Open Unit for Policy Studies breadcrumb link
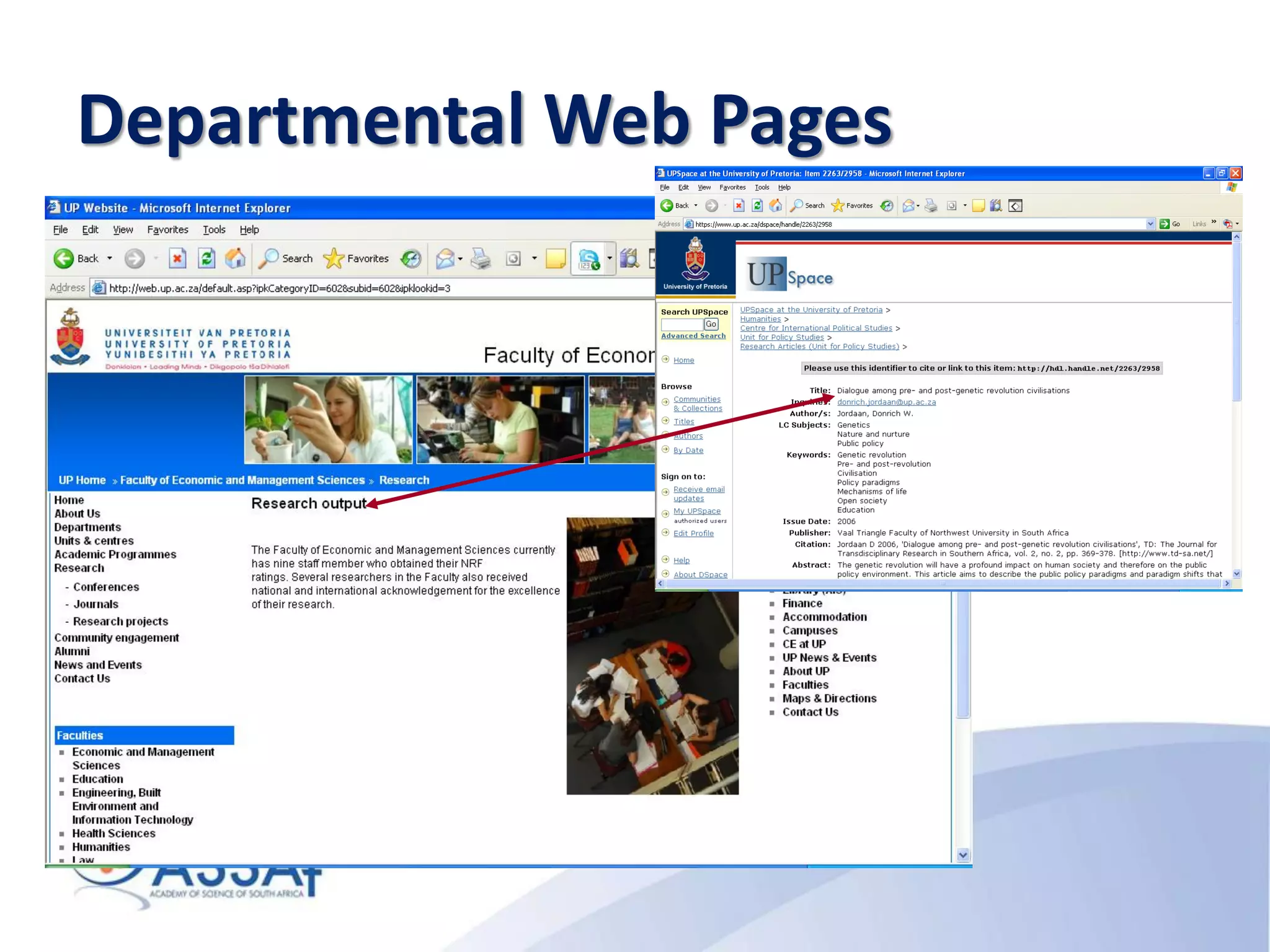Image resolution: width=1270 pixels, height=952 pixels. 782,338
